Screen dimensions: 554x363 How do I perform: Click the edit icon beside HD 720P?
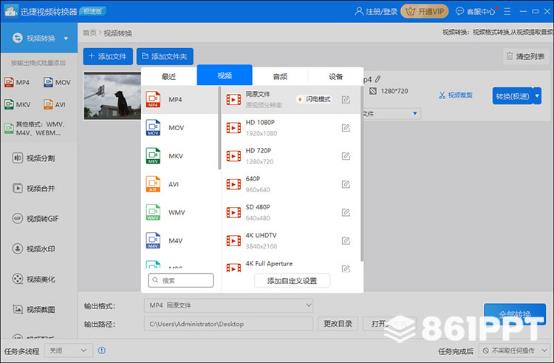coord(346,156)
